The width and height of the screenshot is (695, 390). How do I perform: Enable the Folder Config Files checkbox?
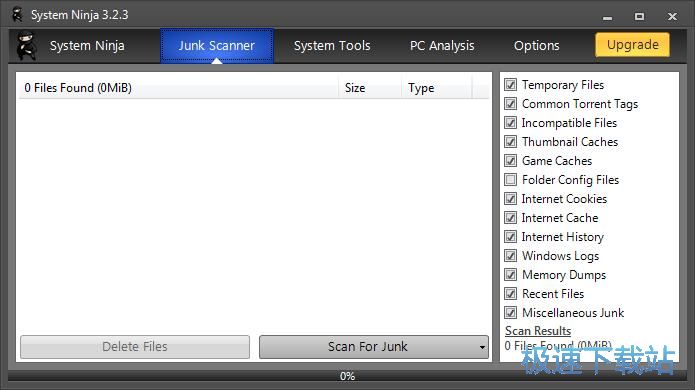(x=510, y=179)
